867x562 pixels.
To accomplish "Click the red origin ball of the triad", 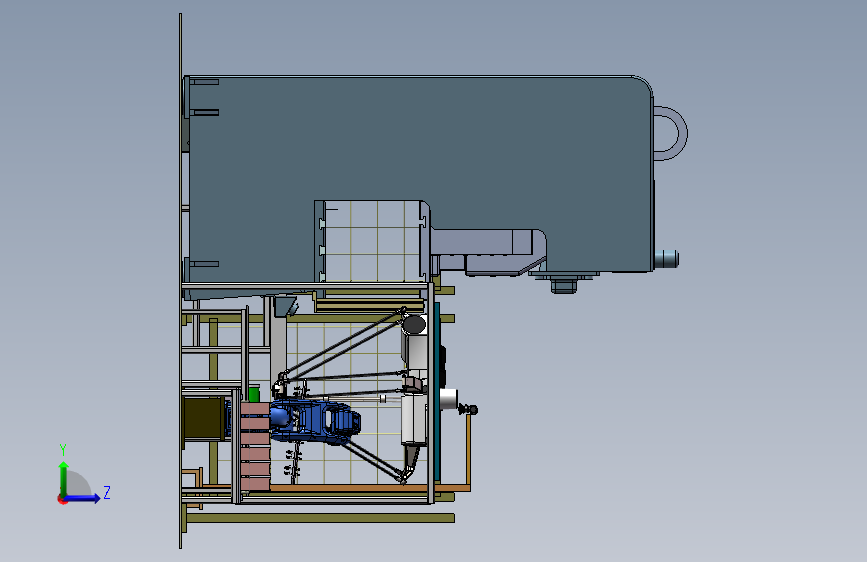I will [62, 499].
